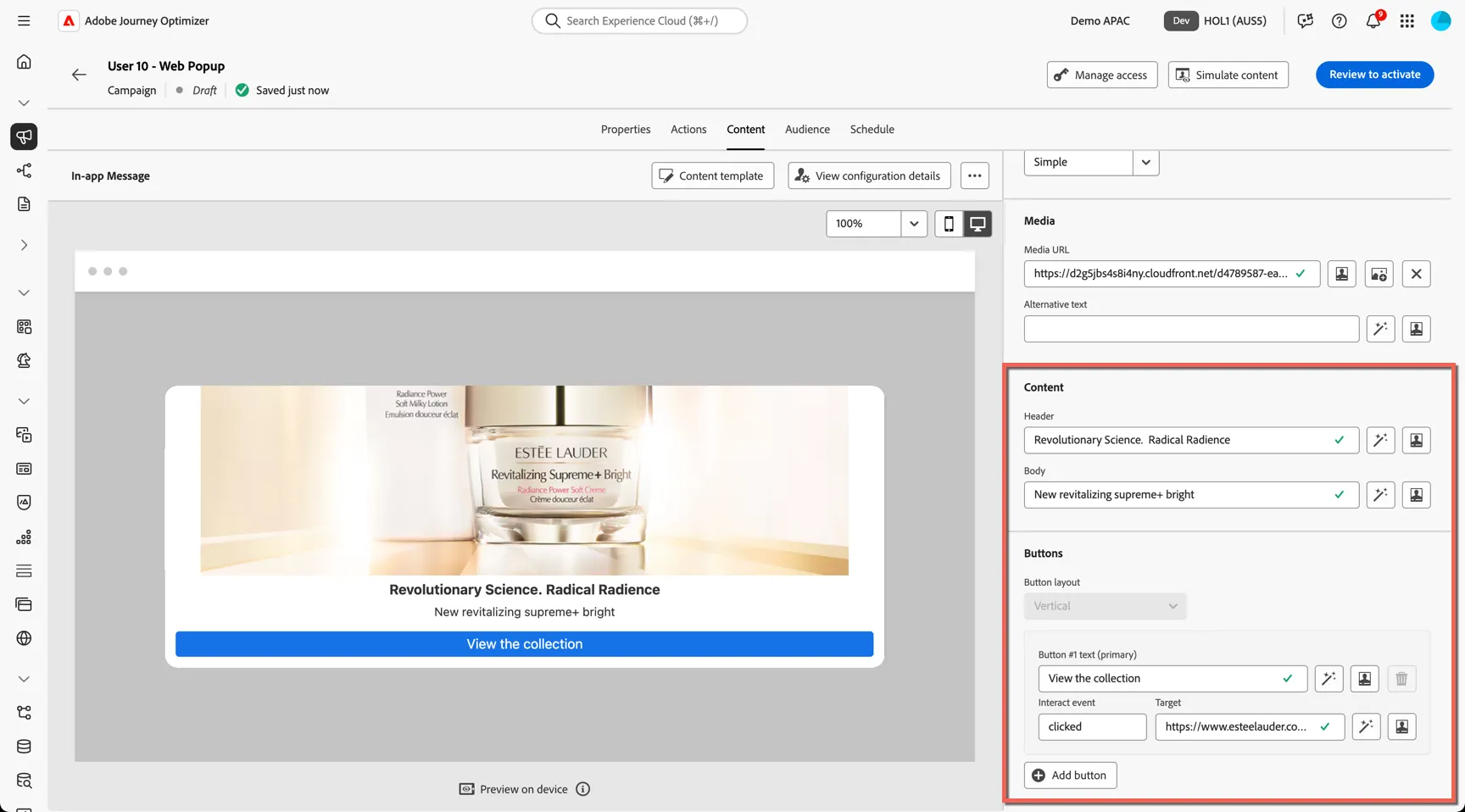The image size is (1465, 812).
Task: Switch preview to desktop view
Action: pyautogui.click(x=978, y=224)
